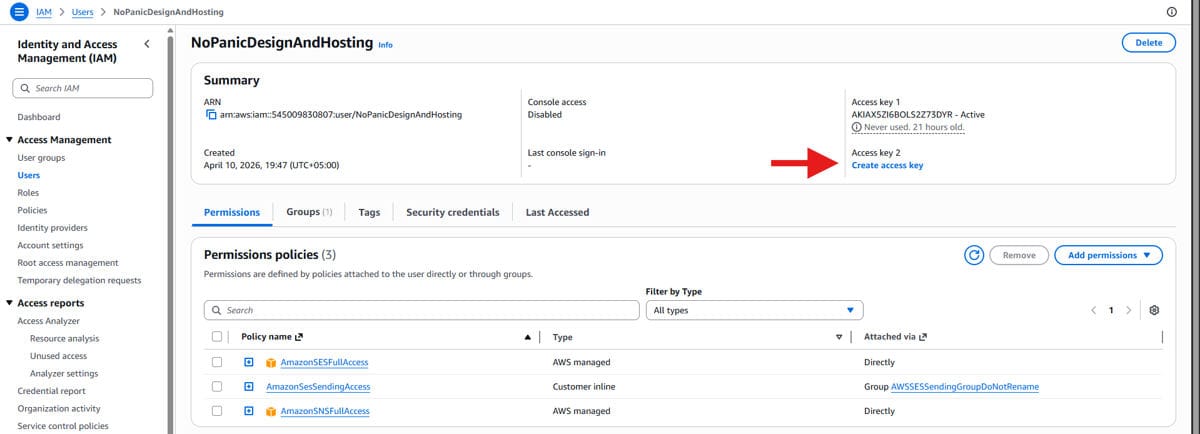Open Temporary delegation requests in sidebar
This screenshot has height=434, width=1200.
pyautogui.click(x=79, y=280)
